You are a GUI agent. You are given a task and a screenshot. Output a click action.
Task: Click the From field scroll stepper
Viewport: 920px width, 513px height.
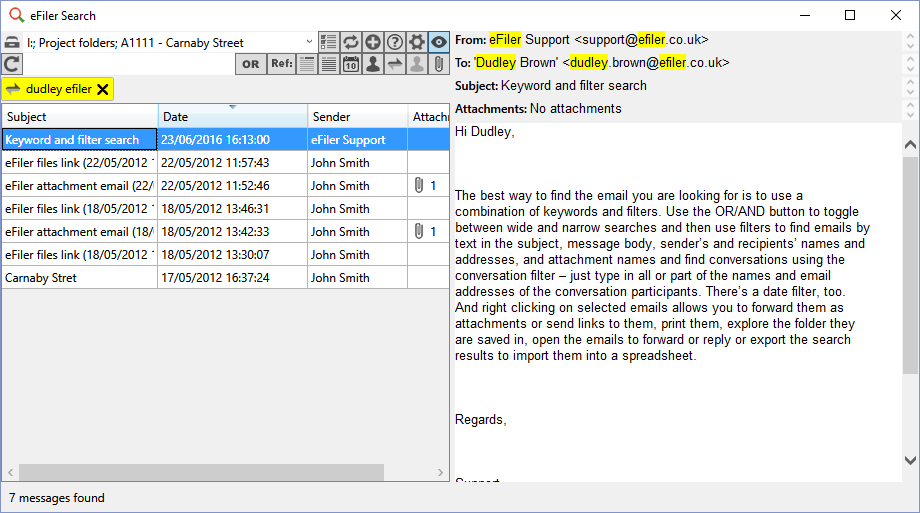pos(911,41)
